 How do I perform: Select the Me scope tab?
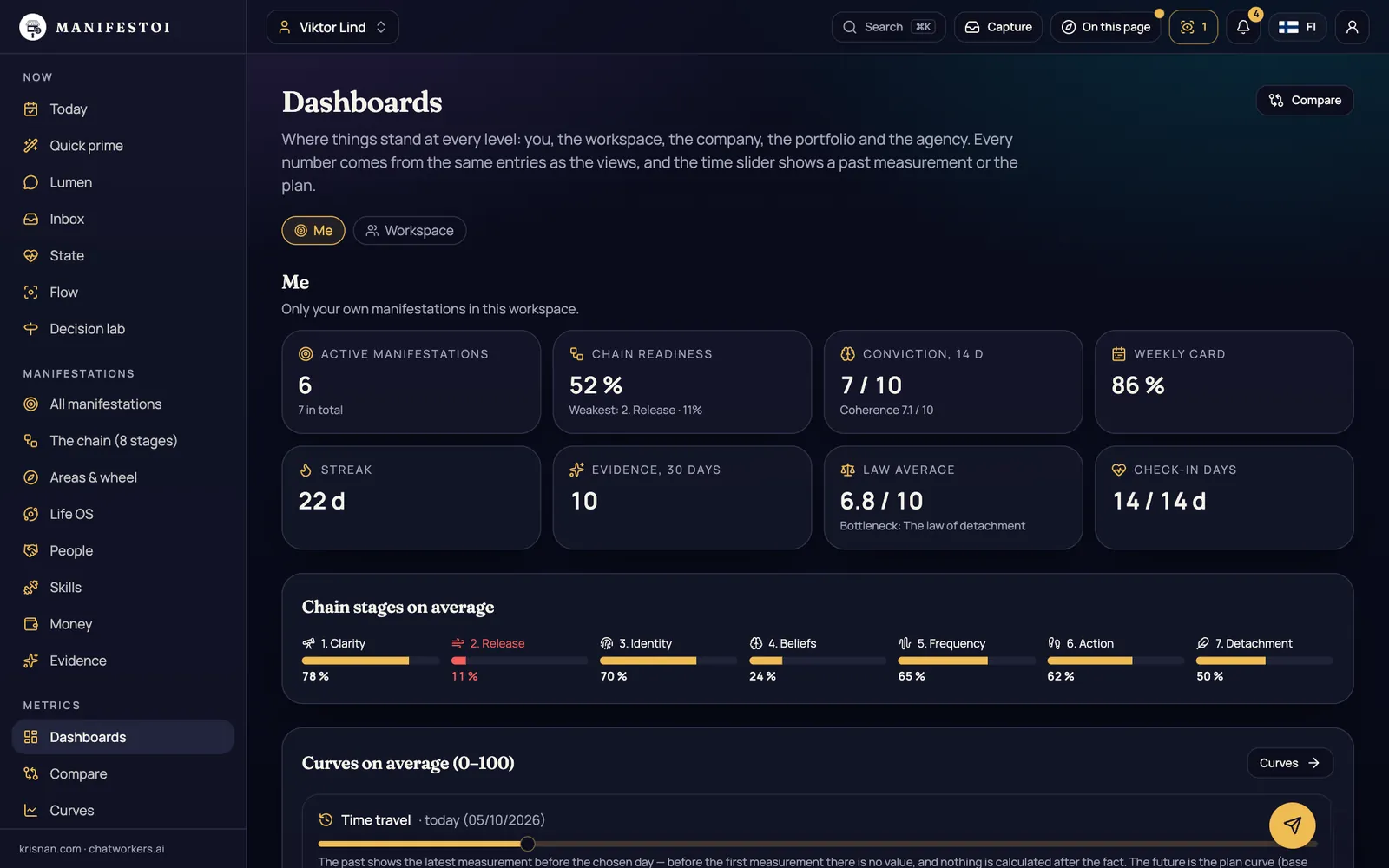313,231
